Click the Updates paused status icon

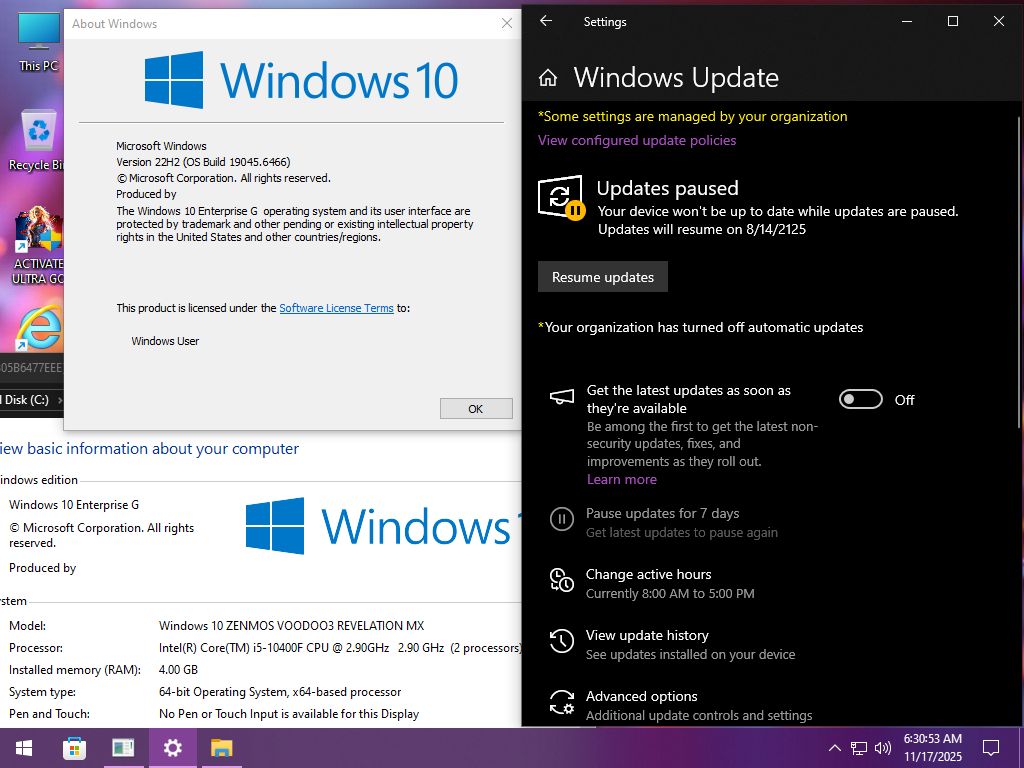561,197
